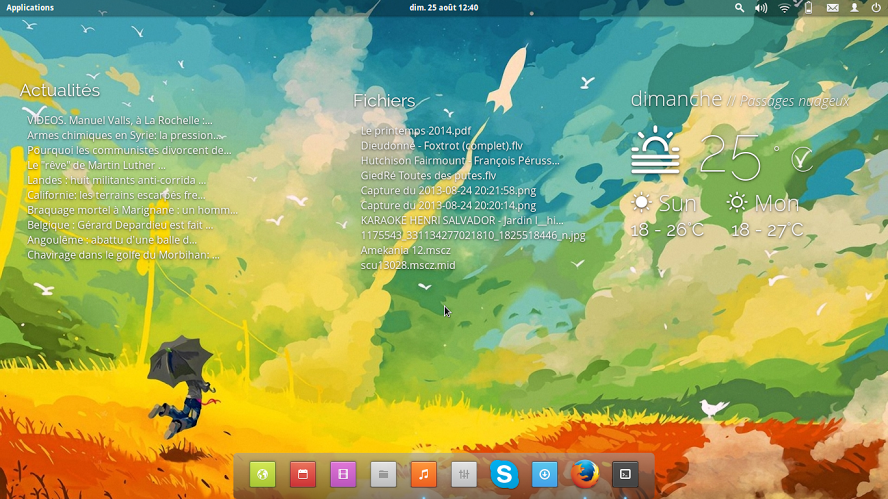This screenshot has width=888, height=499.
Task: Open news item VIDEOS. Manuel Valls
Action: tap(119, 120)
